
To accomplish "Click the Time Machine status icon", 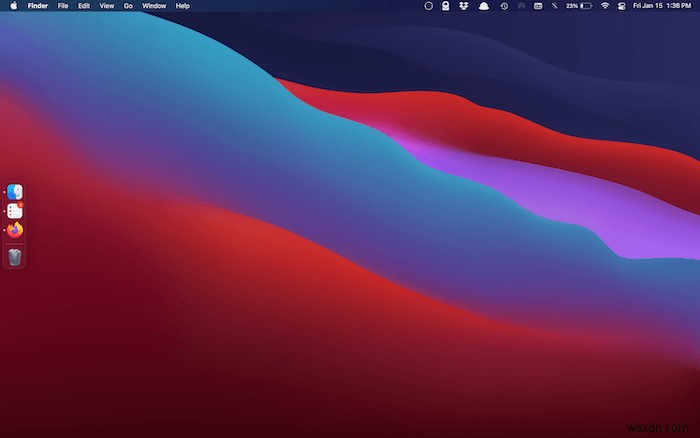I will (504, 6).
